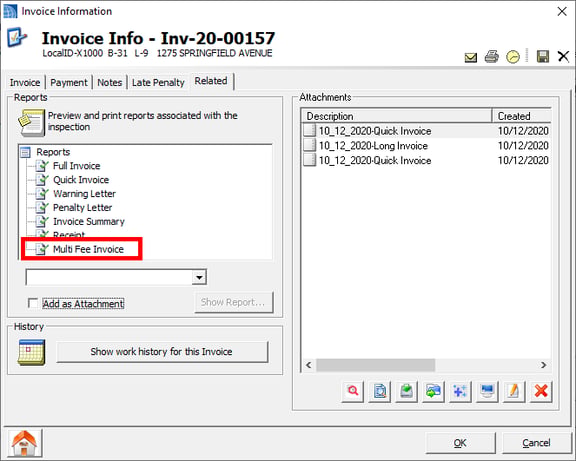Select the 10_12_2020-Long Invoice attachment
This screenshot has width=576, height=461.
[373, 146]
